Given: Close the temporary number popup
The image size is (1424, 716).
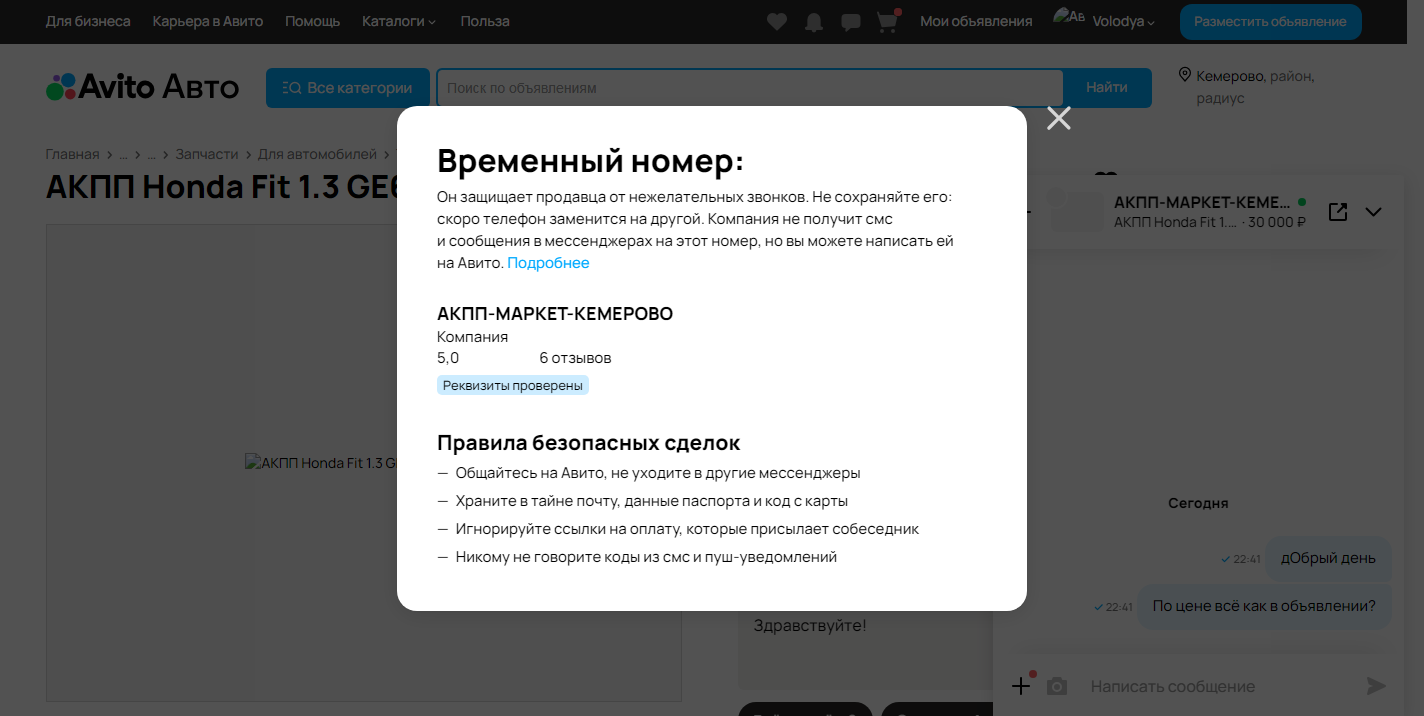Looking at the screenshot, I should 1059,118.
